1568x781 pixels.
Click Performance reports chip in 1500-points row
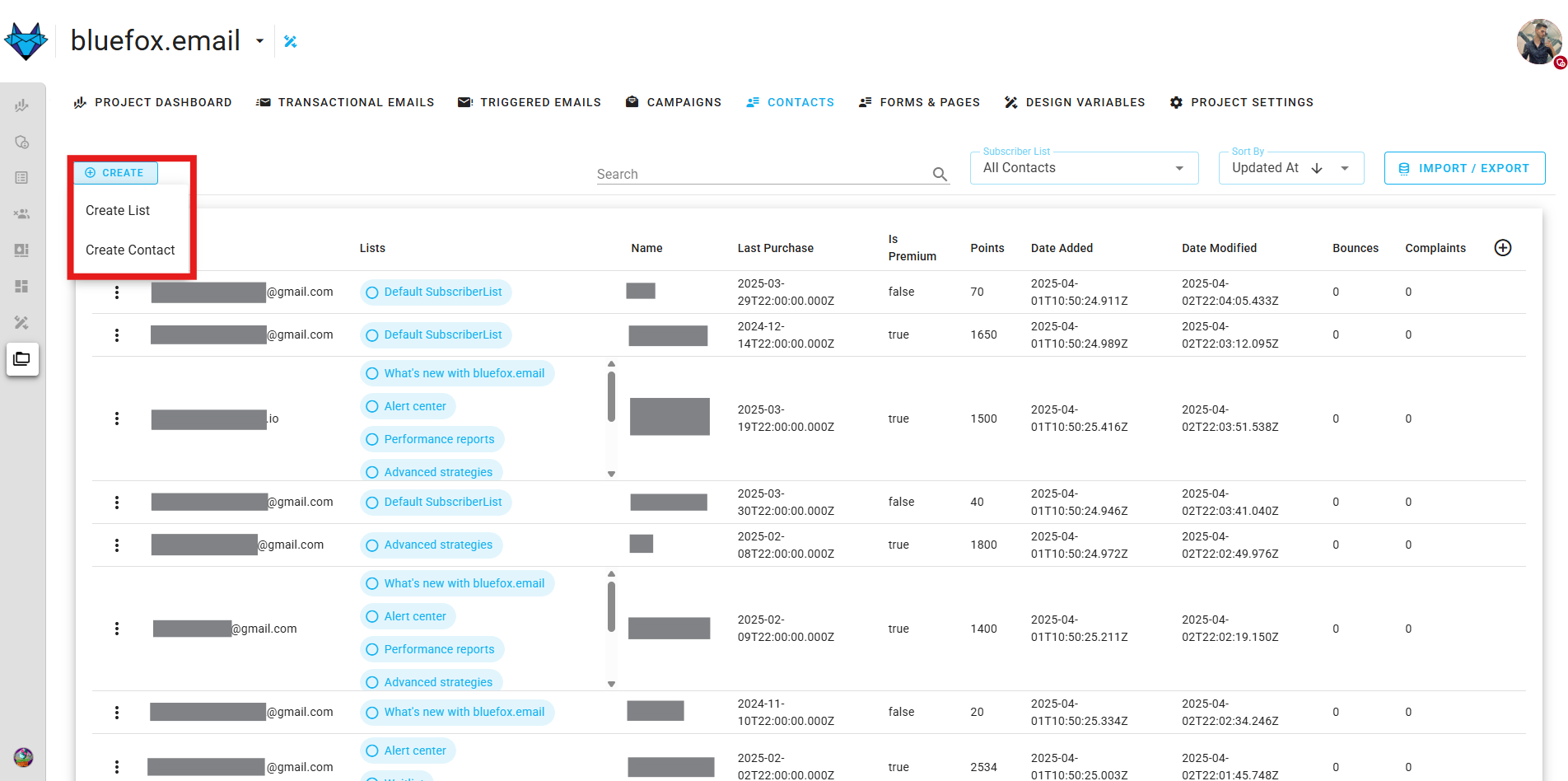click(x=432, y=439)
